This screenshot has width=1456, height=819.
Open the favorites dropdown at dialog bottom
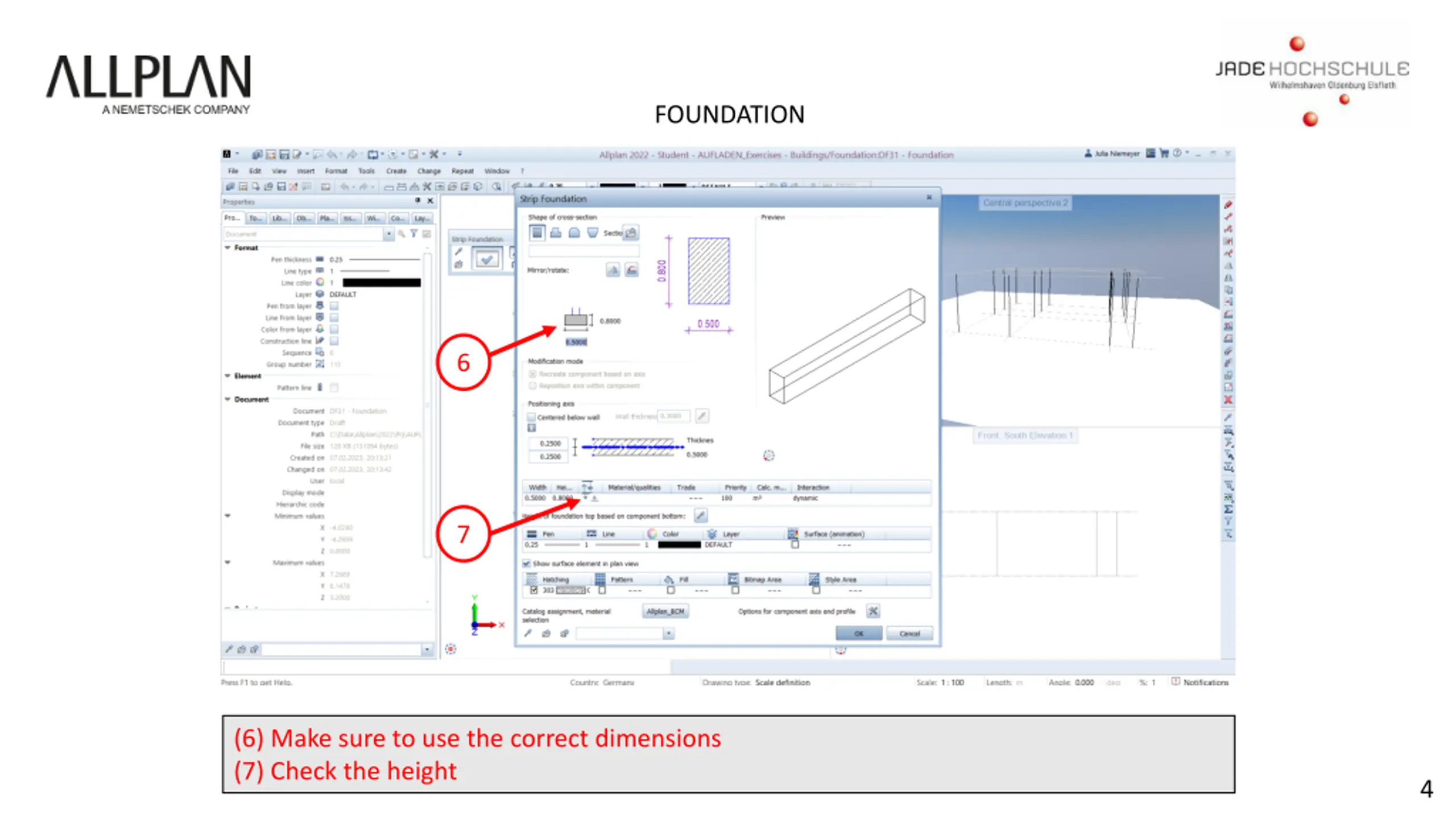click(x=668, y=634)
